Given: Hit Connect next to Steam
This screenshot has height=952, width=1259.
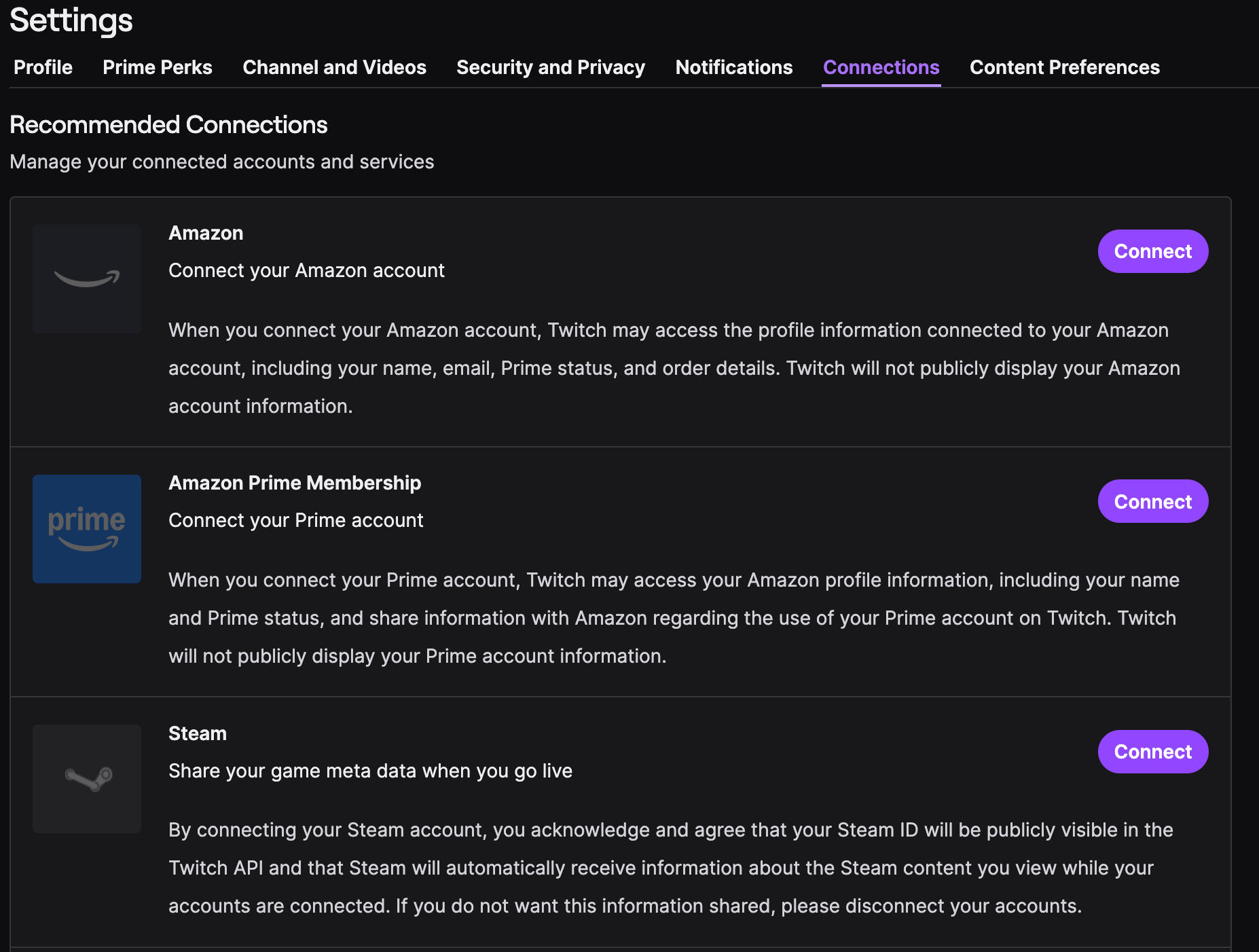Looking at the screenshot, I should [x=1152, y=751].
